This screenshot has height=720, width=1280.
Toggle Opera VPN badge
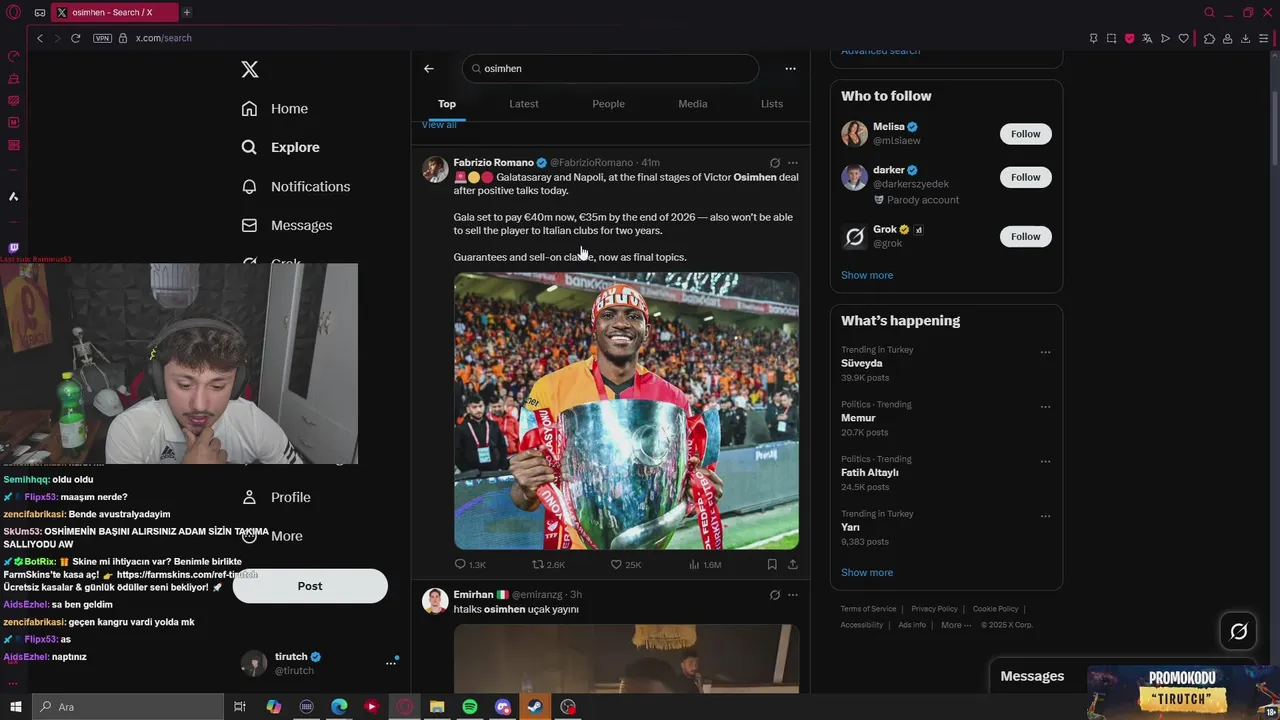(102, 38)
